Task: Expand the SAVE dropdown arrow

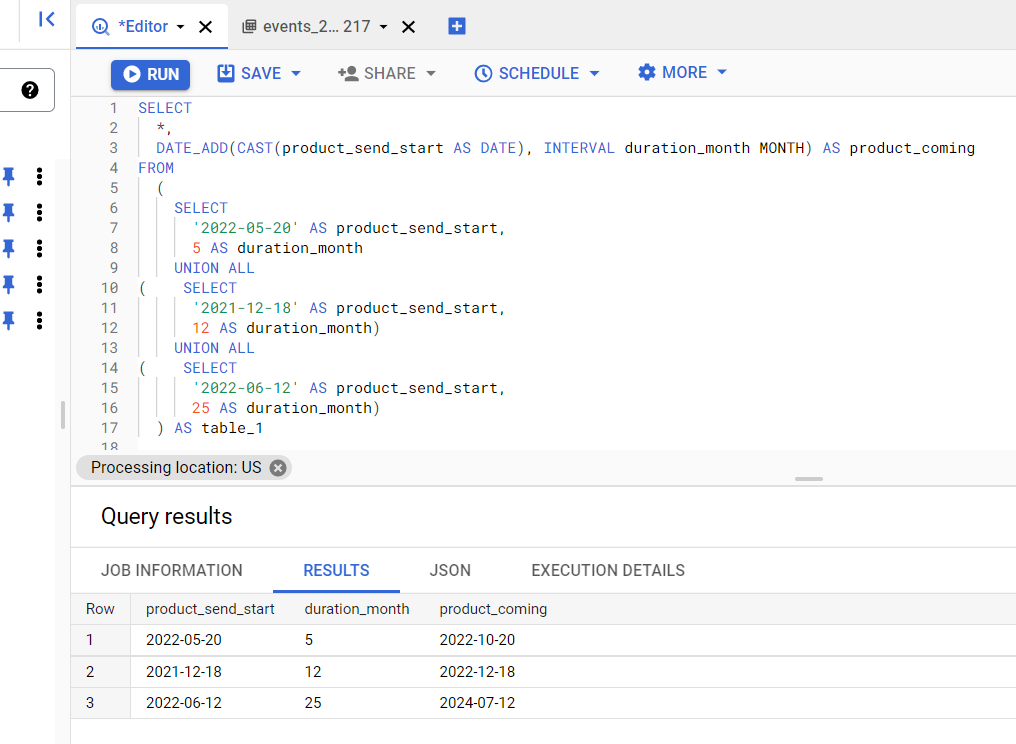Action: pos(296,73)
